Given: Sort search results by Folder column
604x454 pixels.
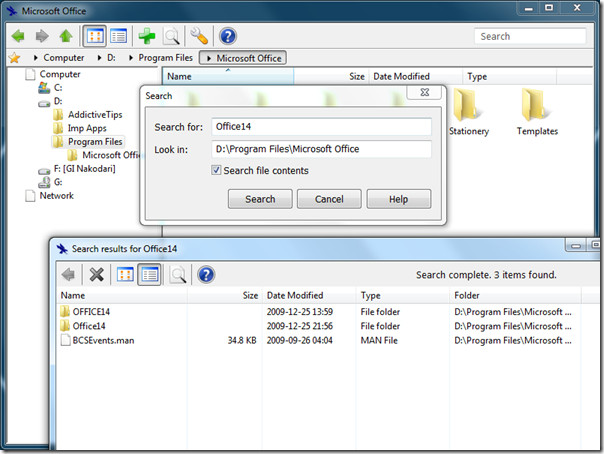Looking at the screenshot, I should coord(515,296).
